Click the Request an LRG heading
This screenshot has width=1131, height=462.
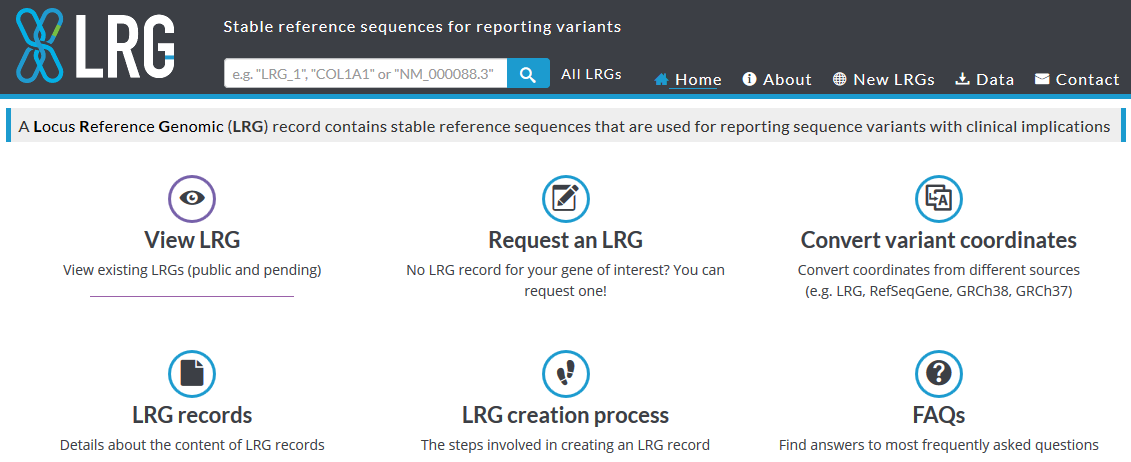coord(565,240)
